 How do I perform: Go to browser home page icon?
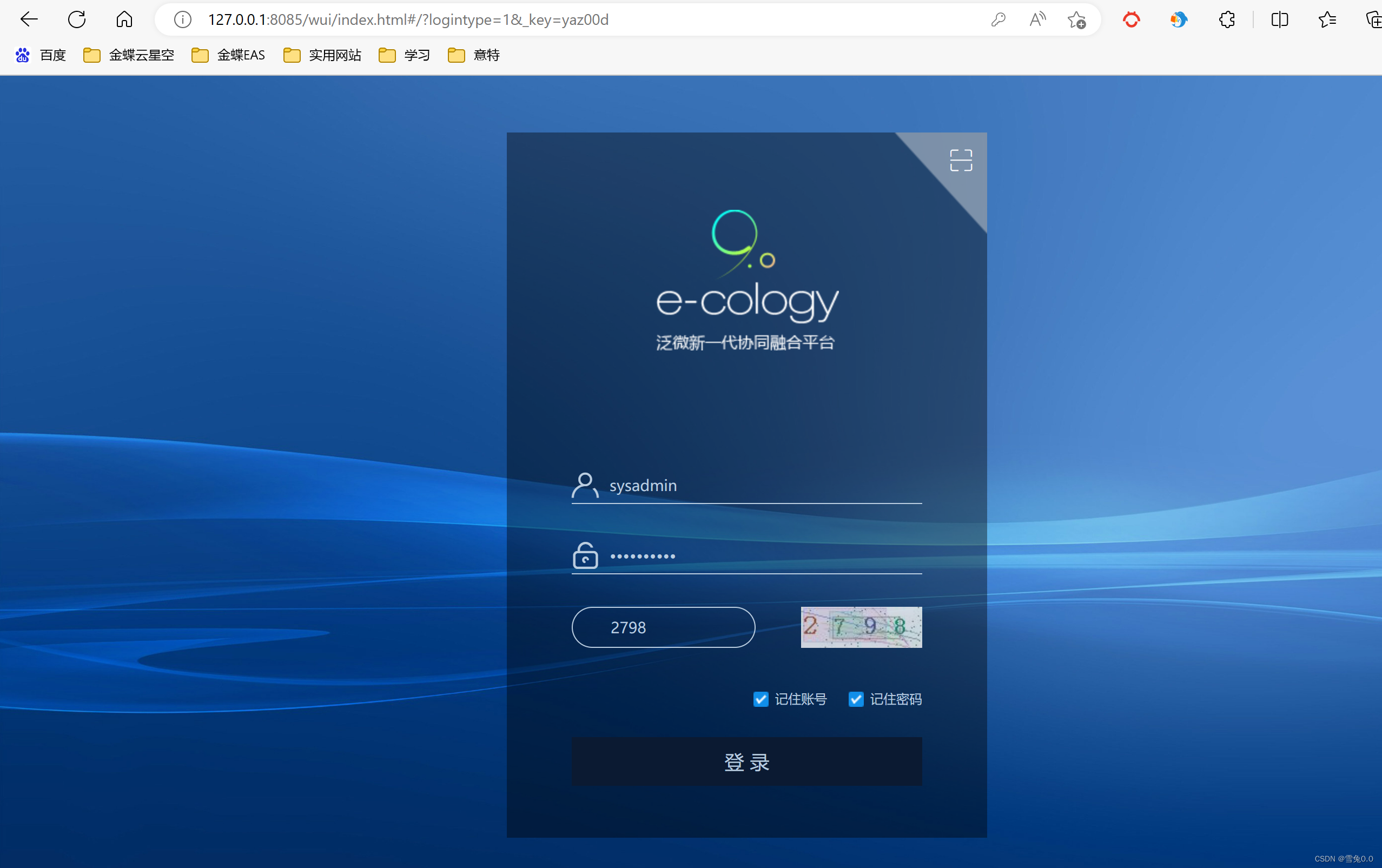point(124,19)
